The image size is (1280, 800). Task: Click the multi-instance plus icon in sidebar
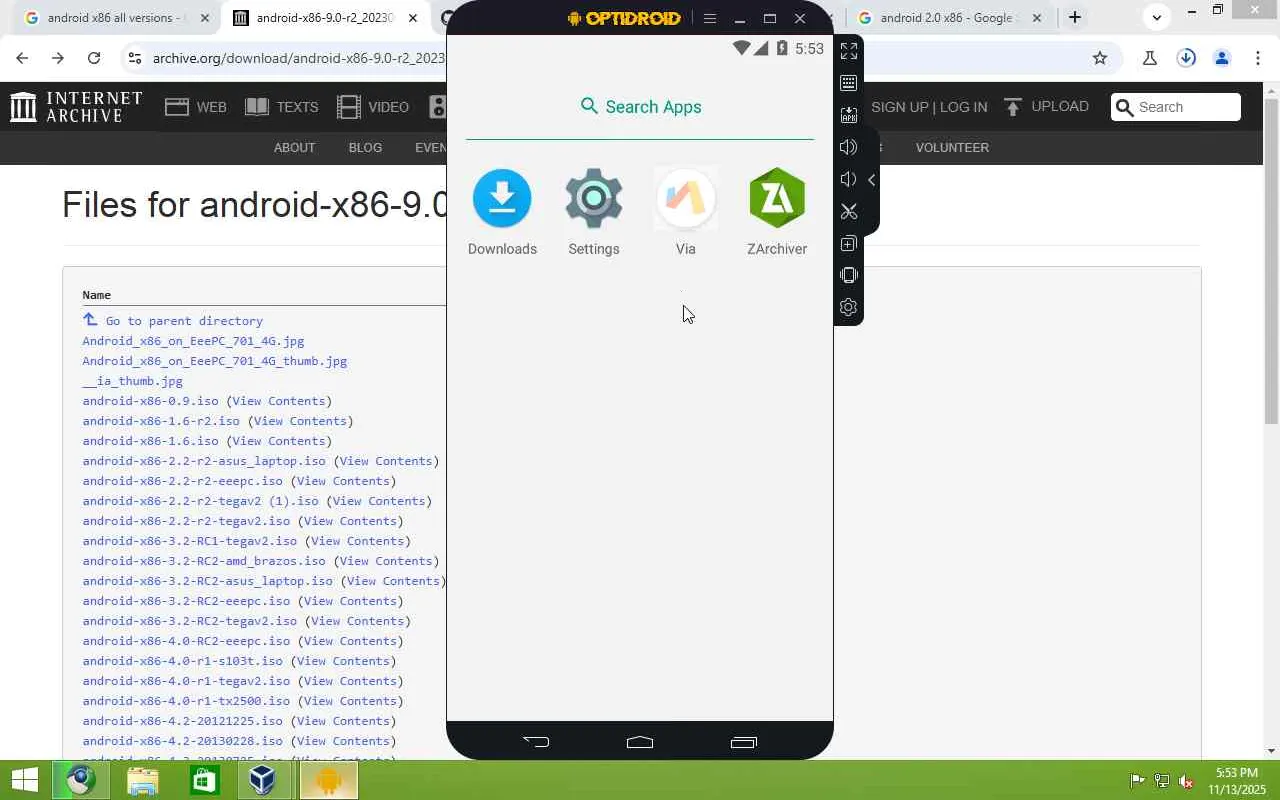pos(849,243)
